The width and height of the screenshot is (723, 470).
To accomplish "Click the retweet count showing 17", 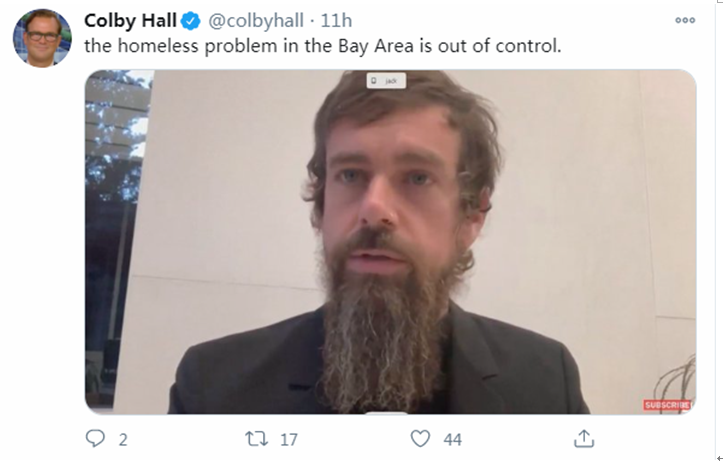I will (x=289, y=440).
